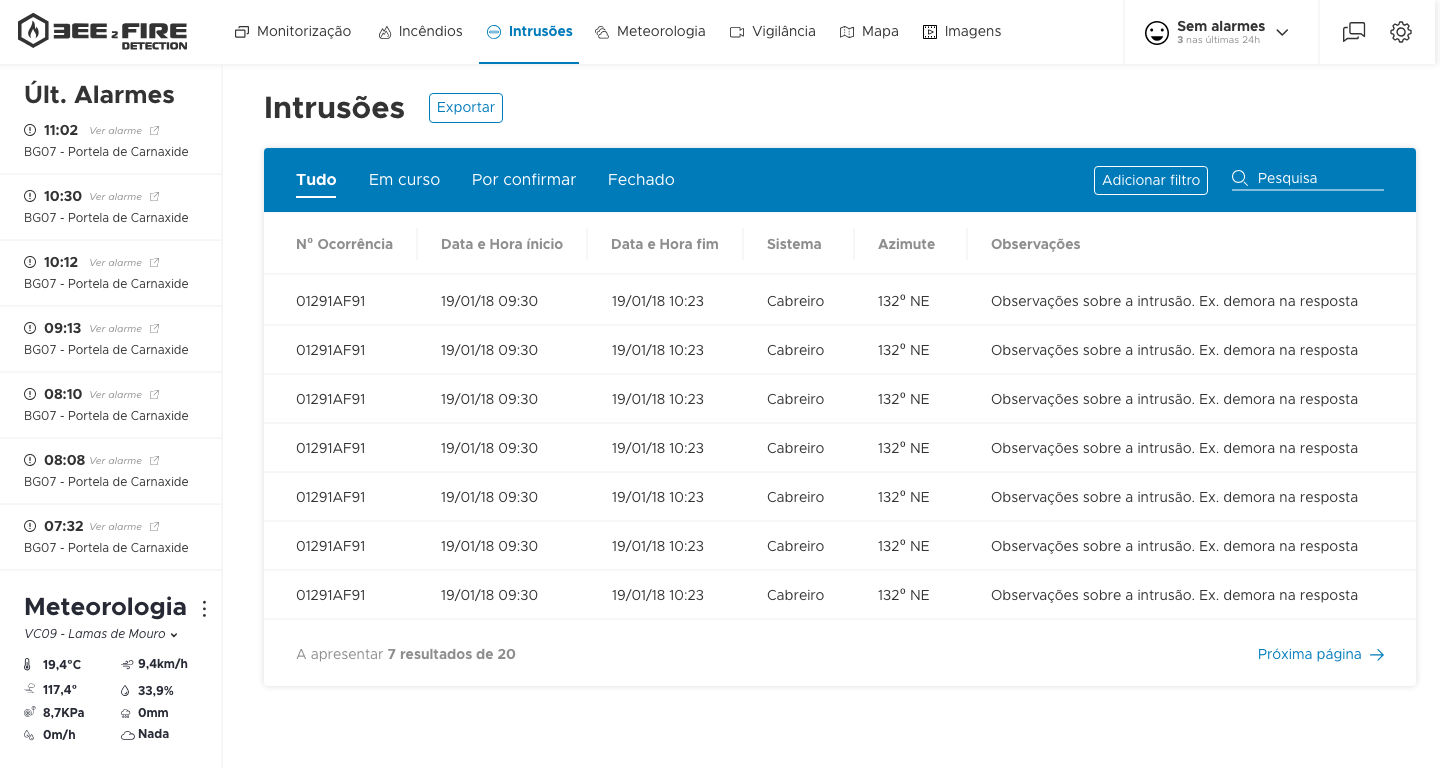Switch to the Tudo tab

[x=316, y=180]
